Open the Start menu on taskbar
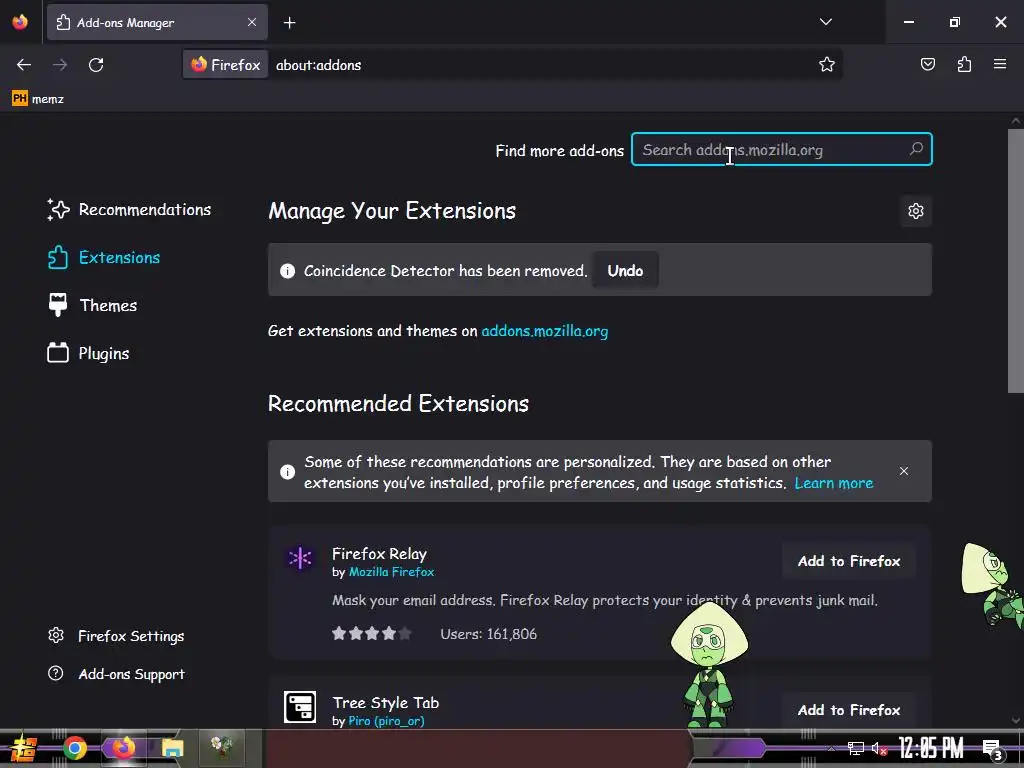The width and height of the screenshot is (1024, 768). click(22, 748)
